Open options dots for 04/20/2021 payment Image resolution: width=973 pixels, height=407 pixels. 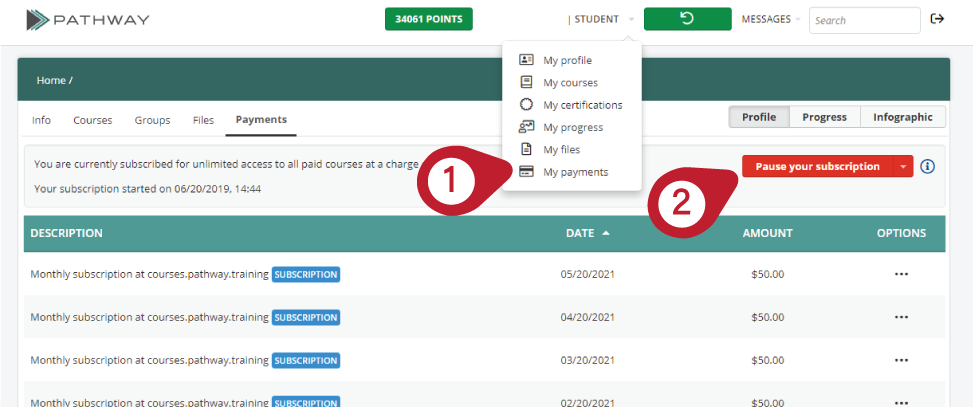901,317
